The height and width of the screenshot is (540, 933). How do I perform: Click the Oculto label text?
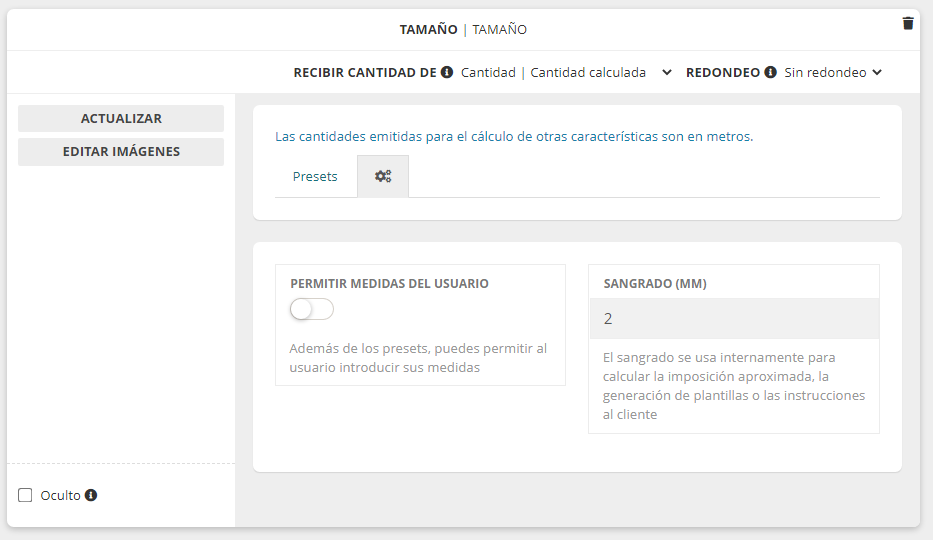coord(60,495)
